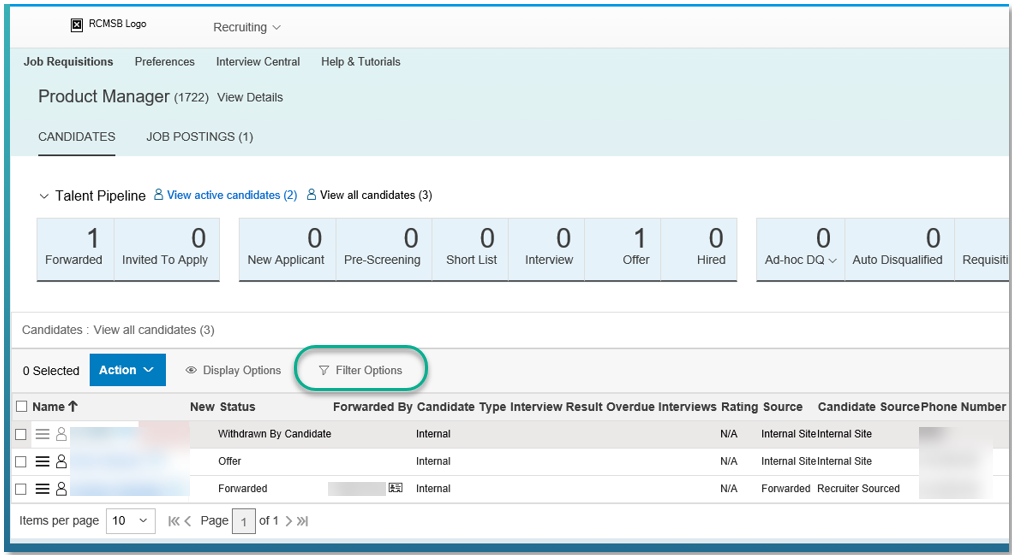Open the Recruiting module dropdown
Viewport: 1012px width, 555px height.
coord(247,27)
